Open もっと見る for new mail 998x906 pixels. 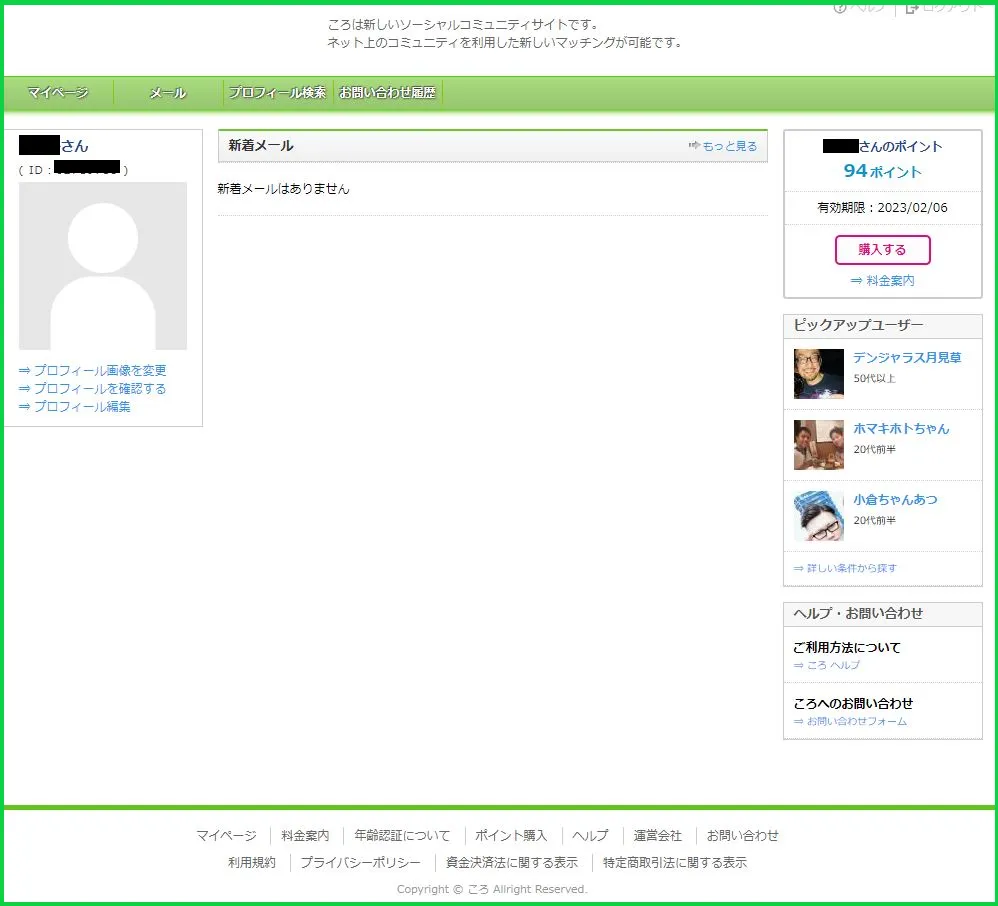point(731,145)
